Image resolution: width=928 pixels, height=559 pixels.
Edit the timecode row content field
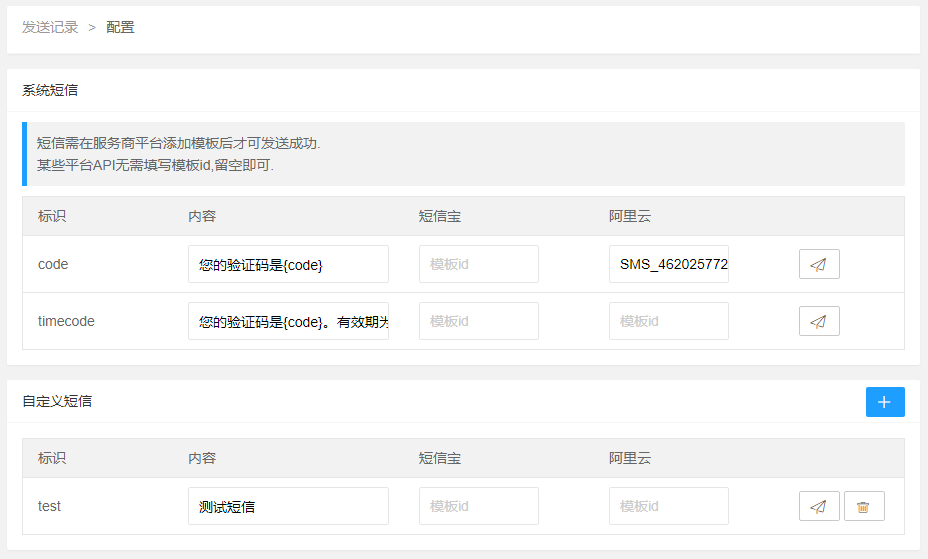click(288, 321)
